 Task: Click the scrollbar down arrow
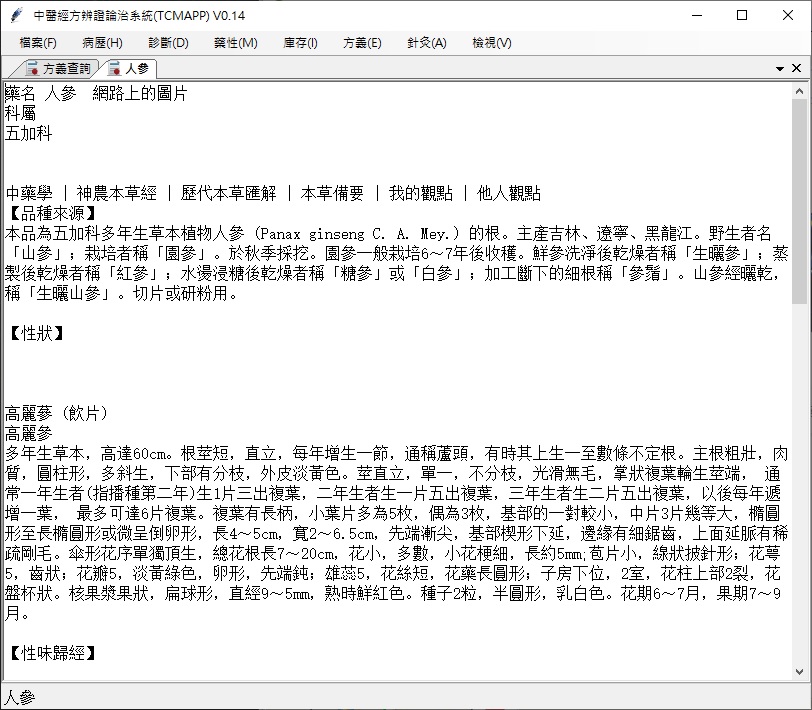(x=800, y=672)
